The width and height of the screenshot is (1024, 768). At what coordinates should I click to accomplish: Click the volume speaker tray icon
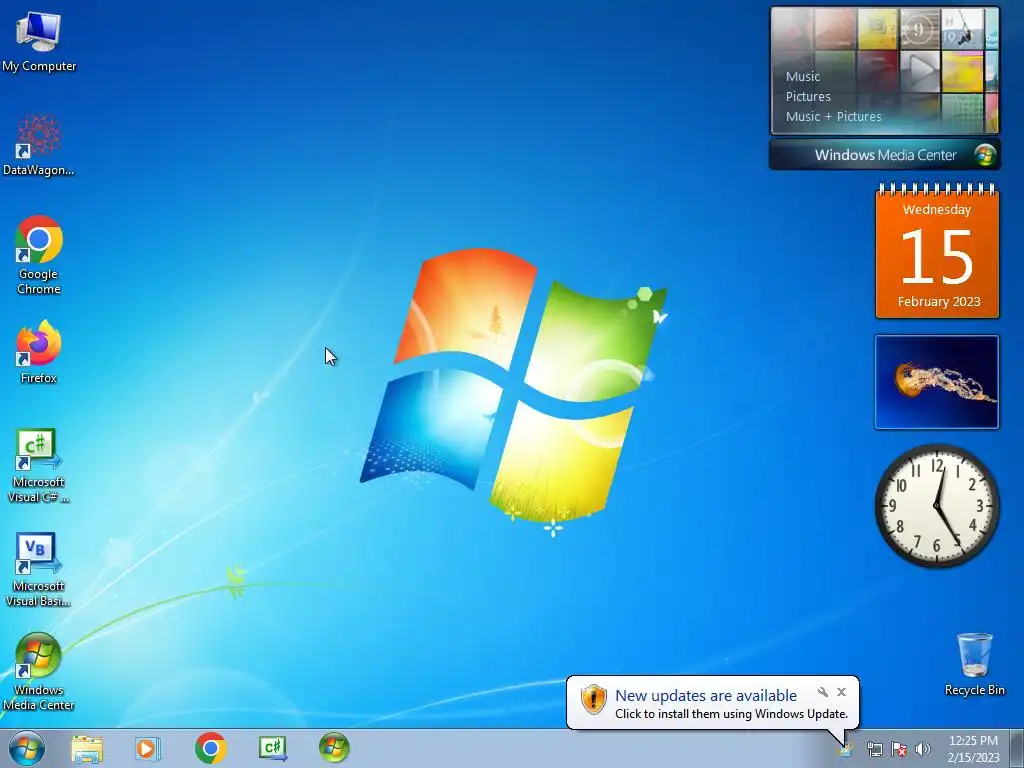[923, 750]
